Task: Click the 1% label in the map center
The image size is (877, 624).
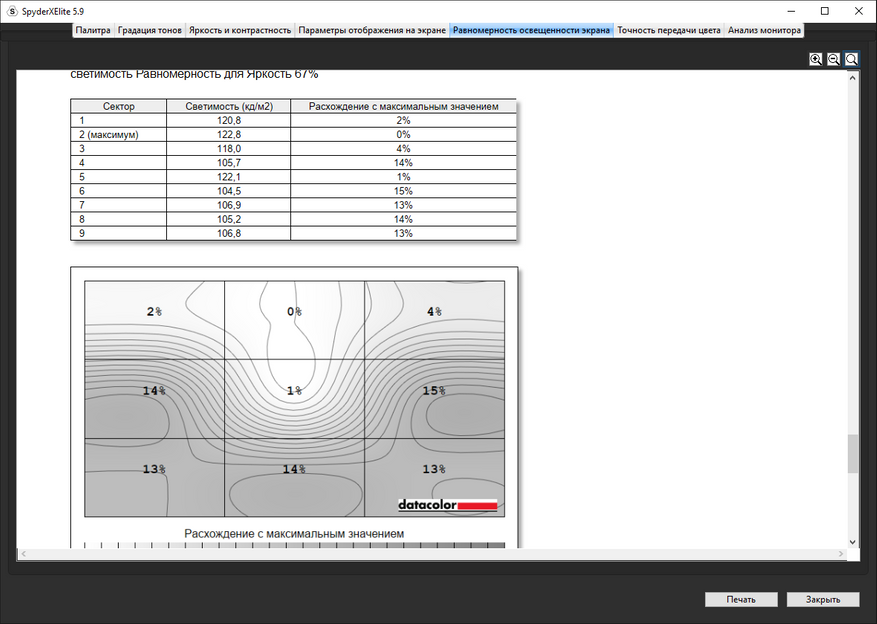Action: tap(294, 391)
